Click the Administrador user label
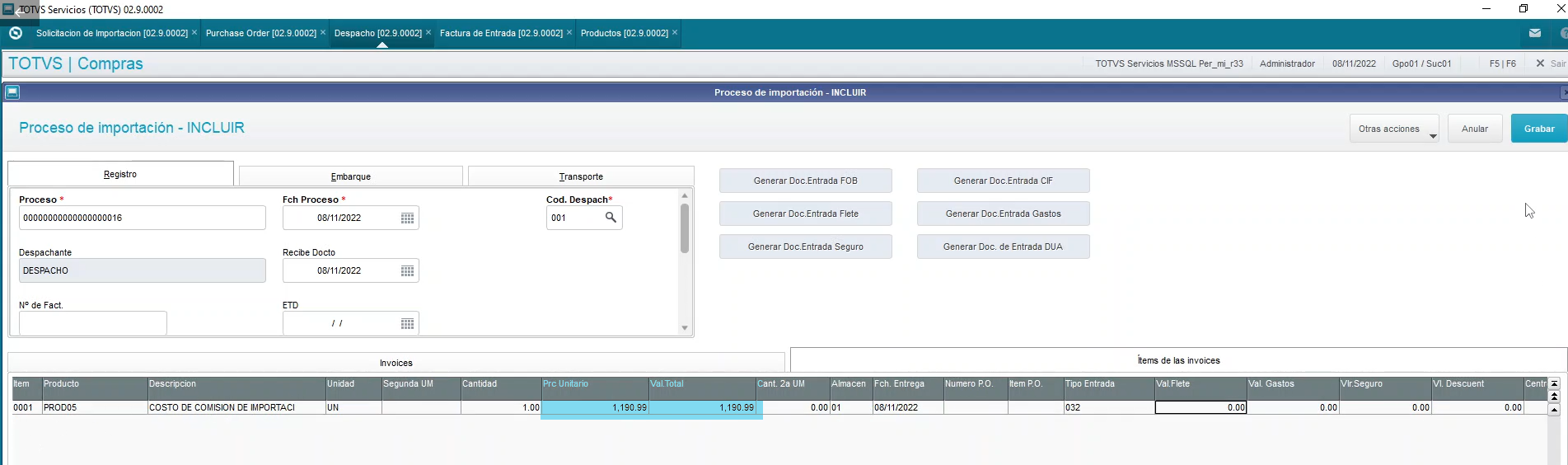 1287,63
